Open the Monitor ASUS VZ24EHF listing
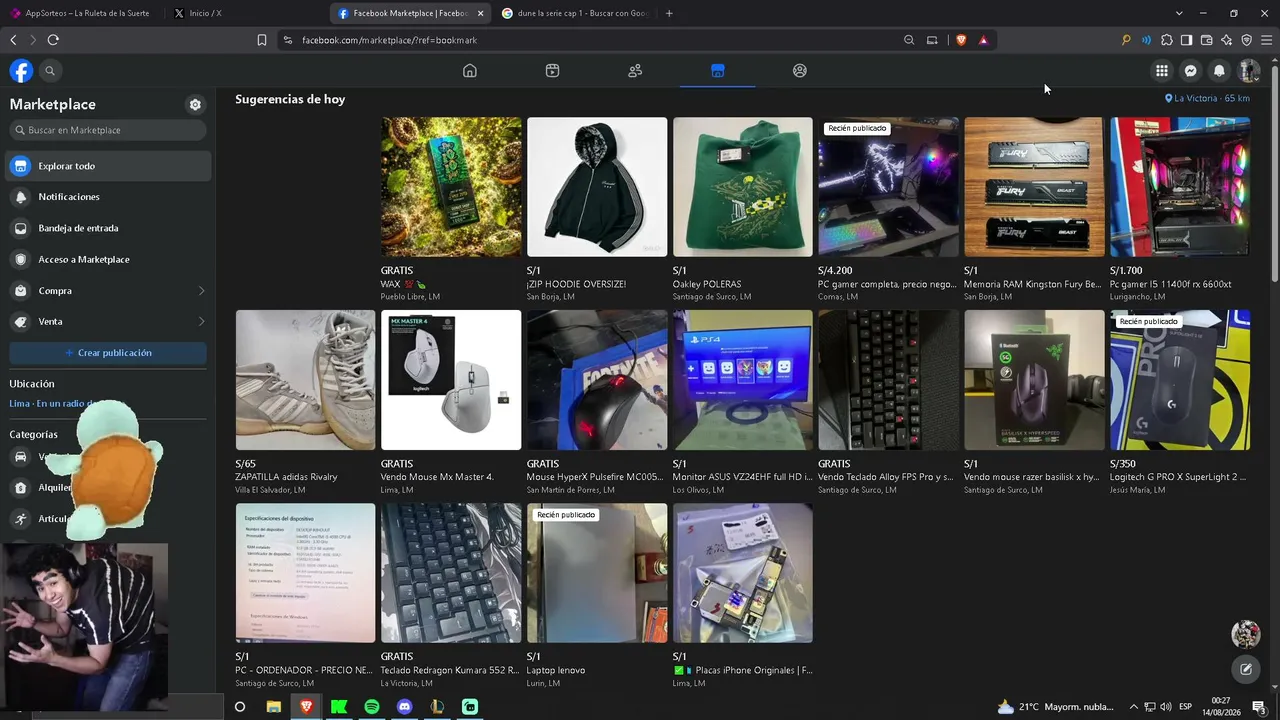This screenshot has height=720, width=1280. (x=743, y=380)
